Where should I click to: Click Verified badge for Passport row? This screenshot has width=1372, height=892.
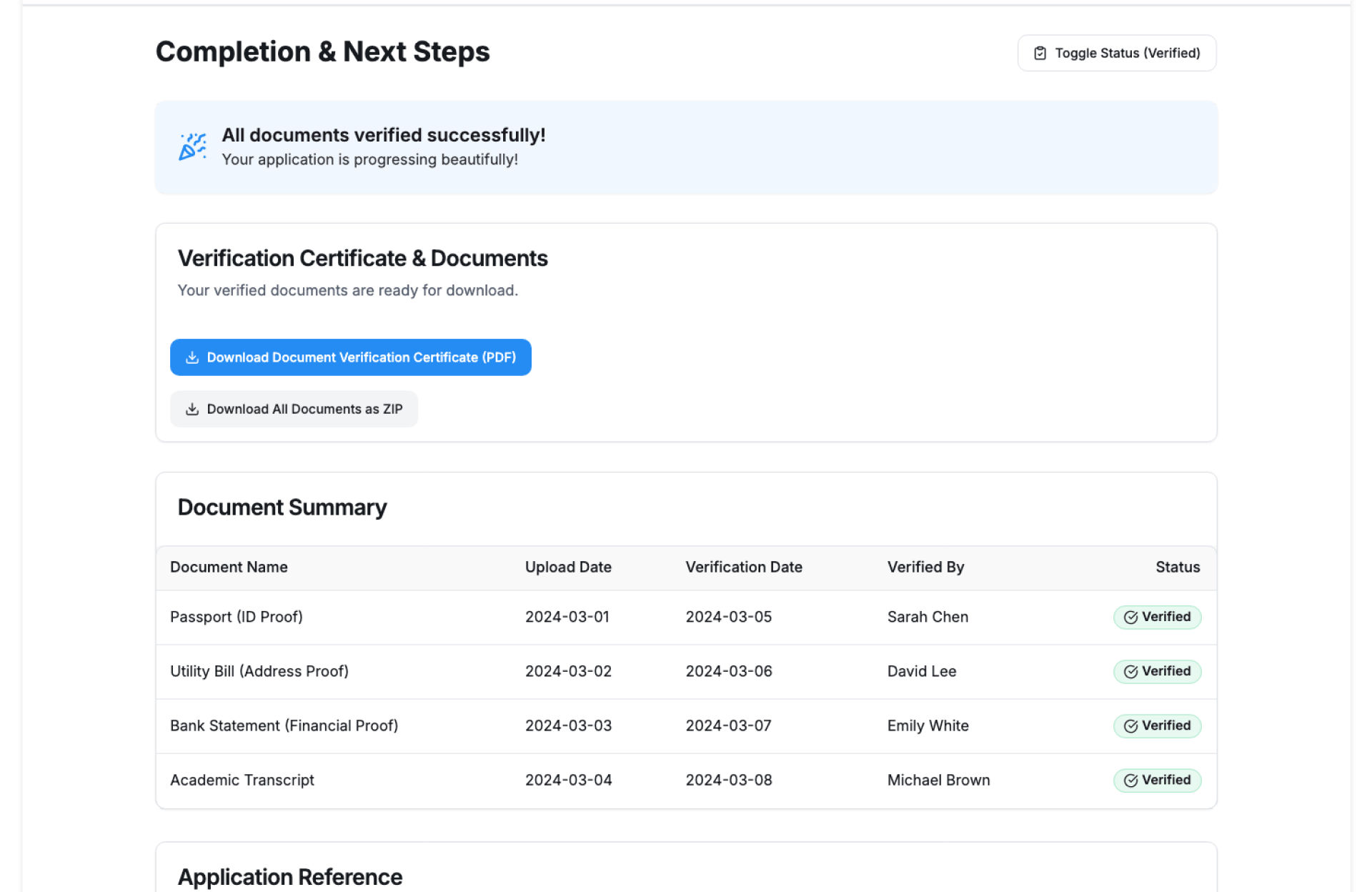tap(1156, 617)
